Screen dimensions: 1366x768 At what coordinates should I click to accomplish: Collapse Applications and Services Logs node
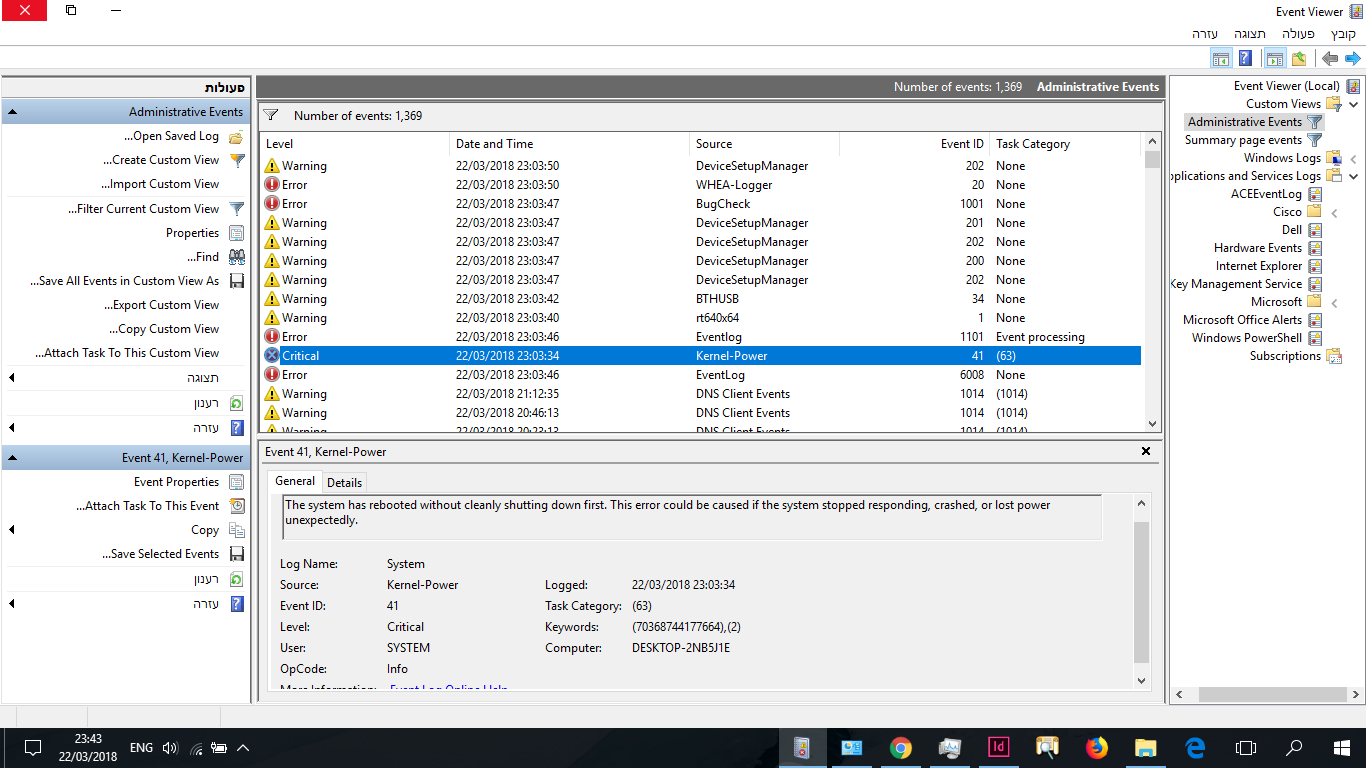pos(1354,176)
